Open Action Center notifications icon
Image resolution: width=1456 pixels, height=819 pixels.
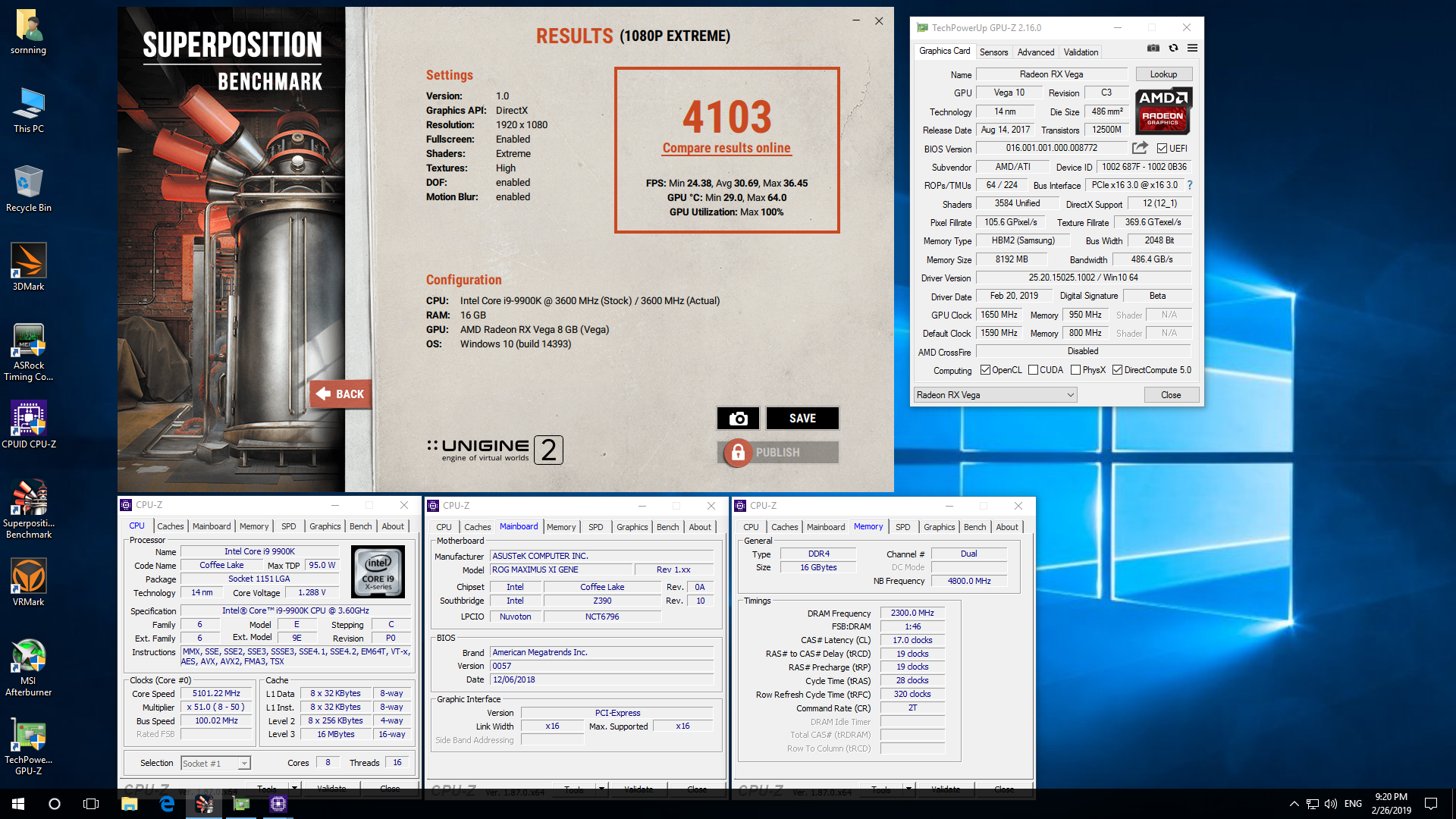(1431, 804)
